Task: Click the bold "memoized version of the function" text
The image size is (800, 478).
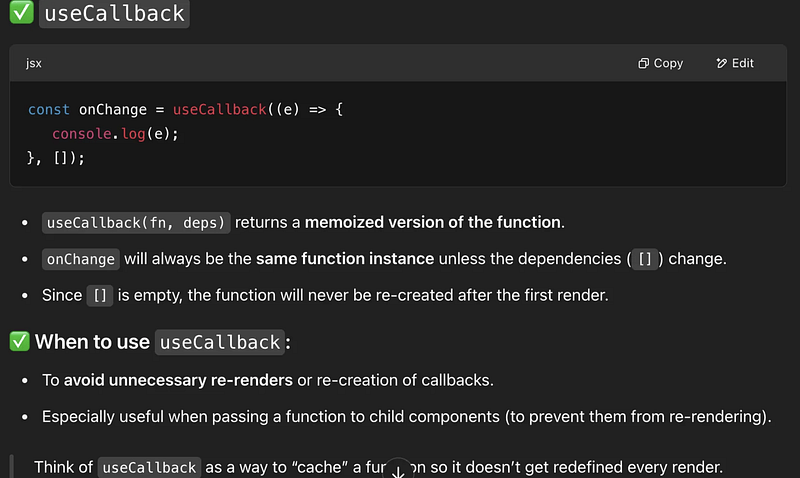Action: point(434,222)
